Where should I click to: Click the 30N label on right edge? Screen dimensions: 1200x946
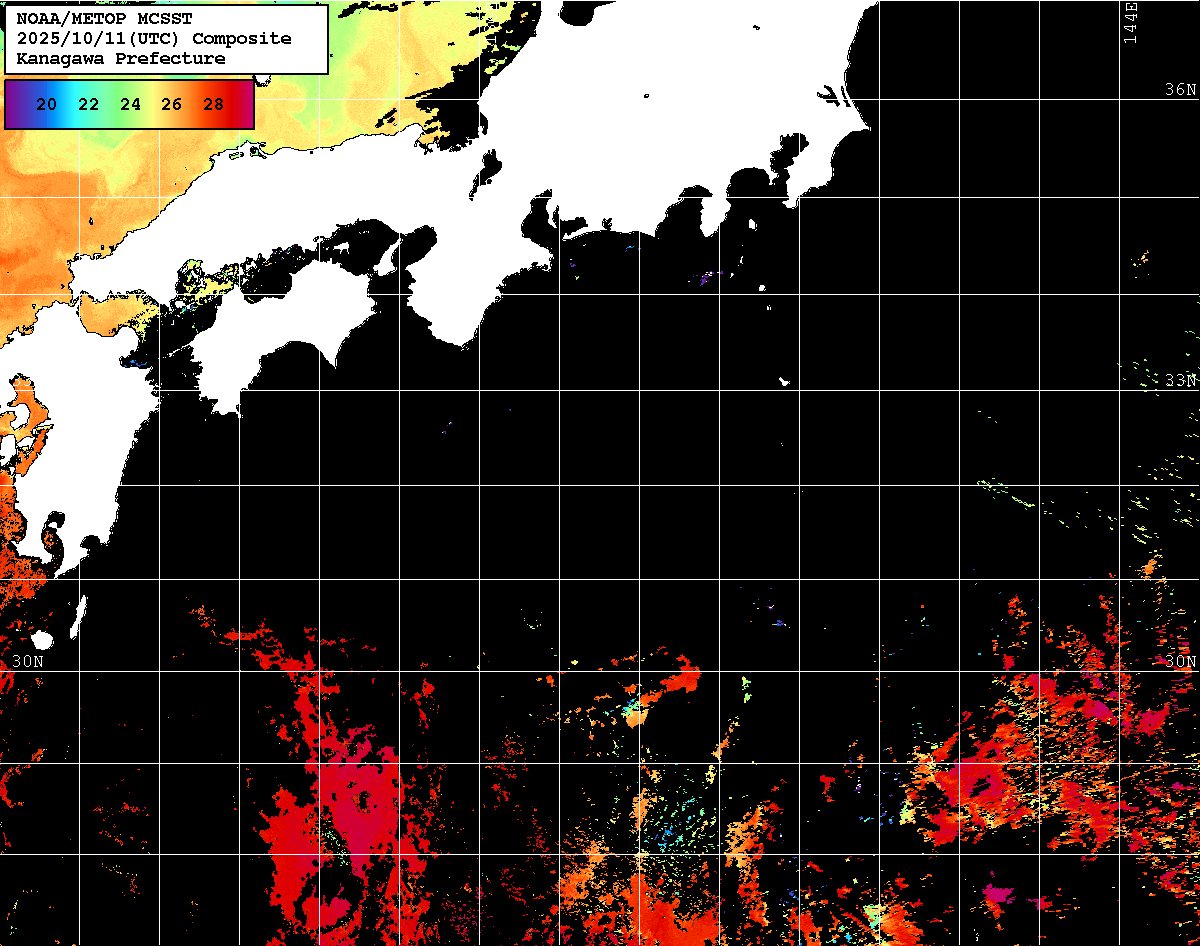click(x=1180, y=661)
